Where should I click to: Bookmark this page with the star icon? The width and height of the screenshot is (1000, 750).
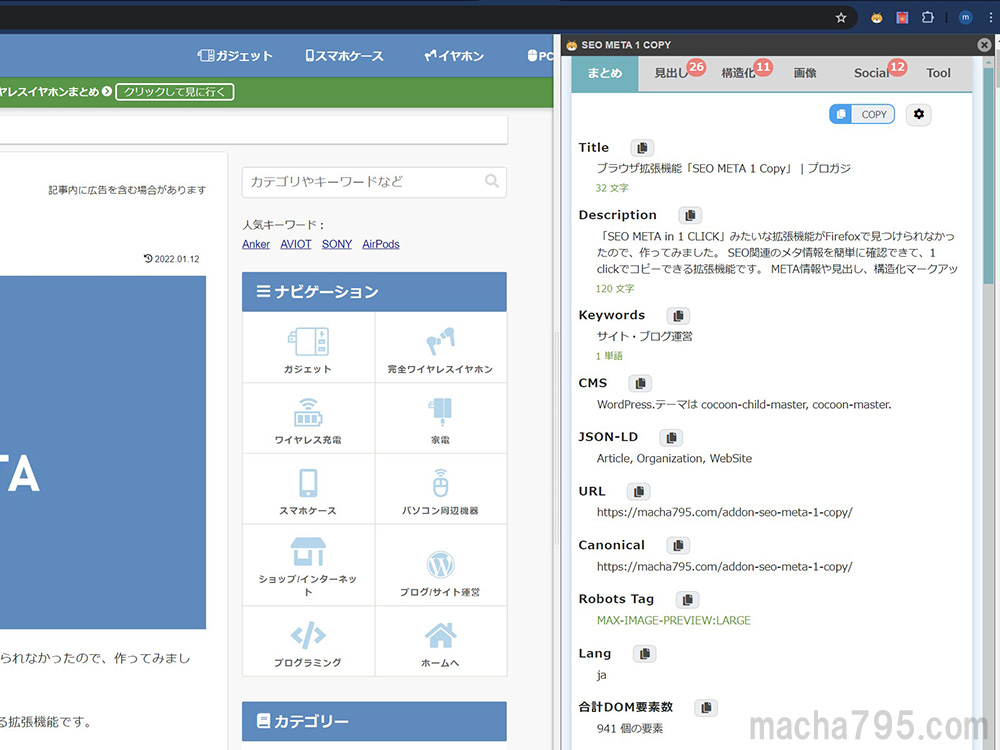841,18
